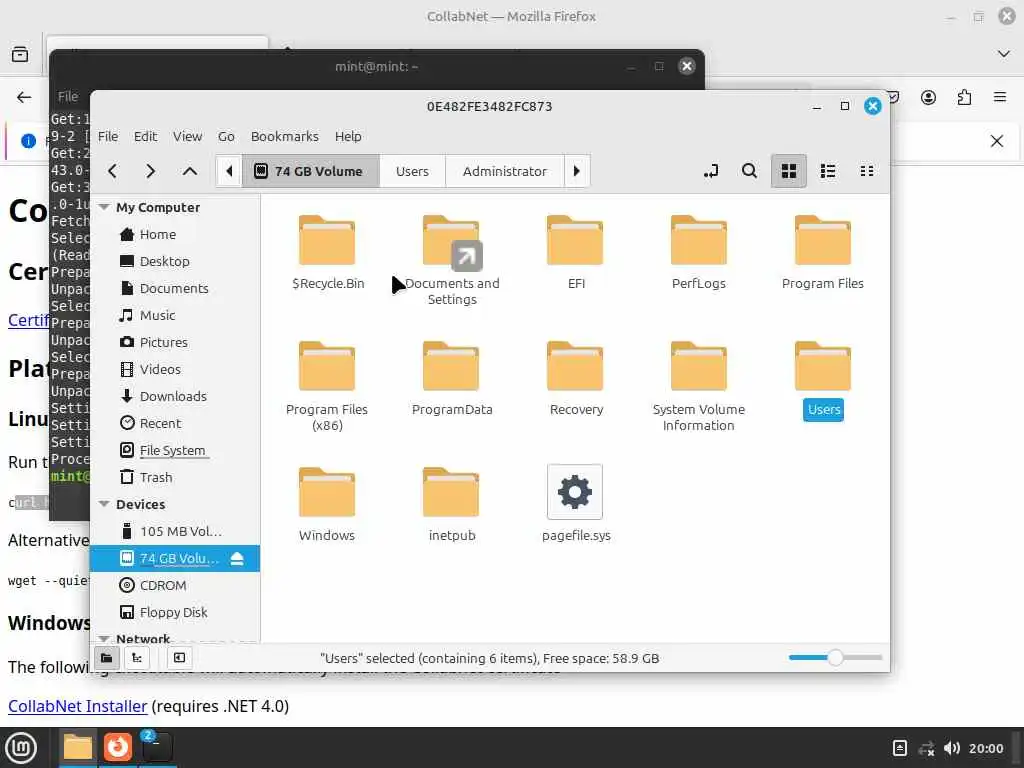Click Files app in taskbar
Image resolution: width=1024 pixels, height=768 pixels.
tap(78, 747)
